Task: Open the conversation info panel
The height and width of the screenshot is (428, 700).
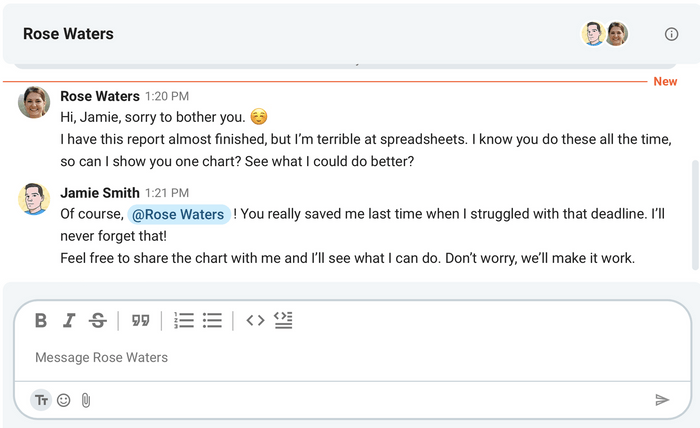Action: click(671, 34)
